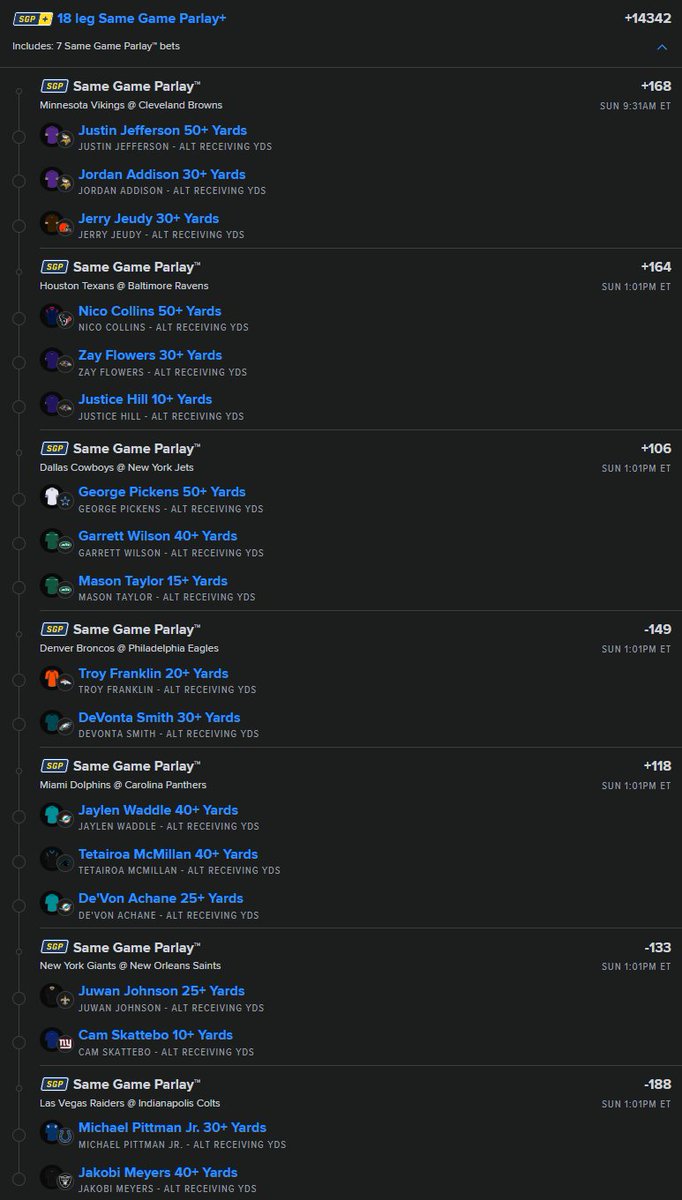Click SGP badge for Raiders @ Colts
The height and width of the screenshot is (1200, 682).
[x=54, y=1084]
